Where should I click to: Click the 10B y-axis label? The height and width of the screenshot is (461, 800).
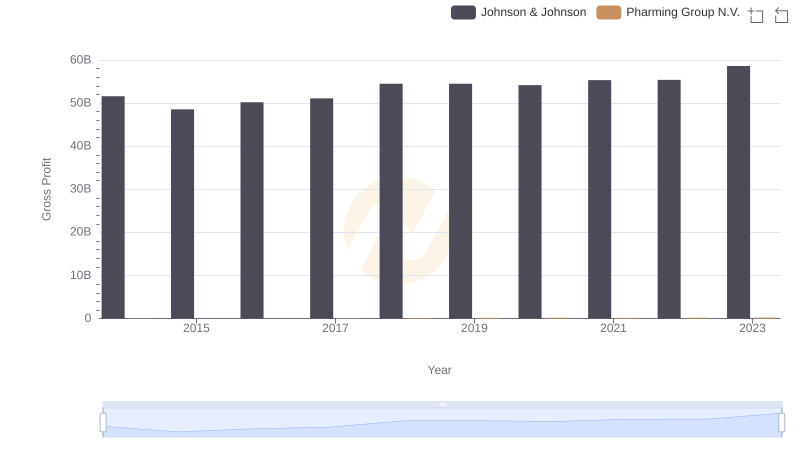click(x=81, y=275)
